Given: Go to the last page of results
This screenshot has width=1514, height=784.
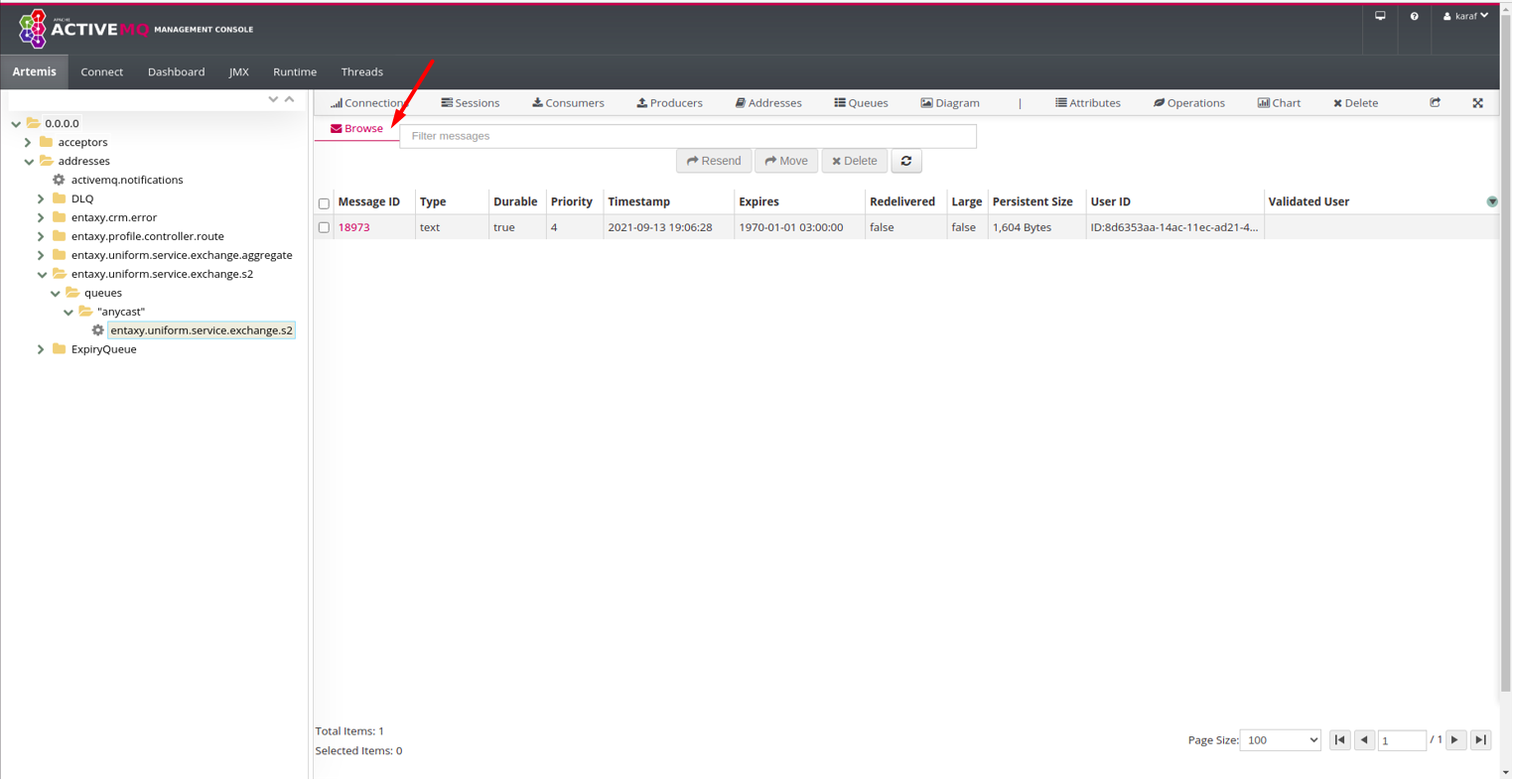Looking at the screenshot, I should [x=1480, y=740].
